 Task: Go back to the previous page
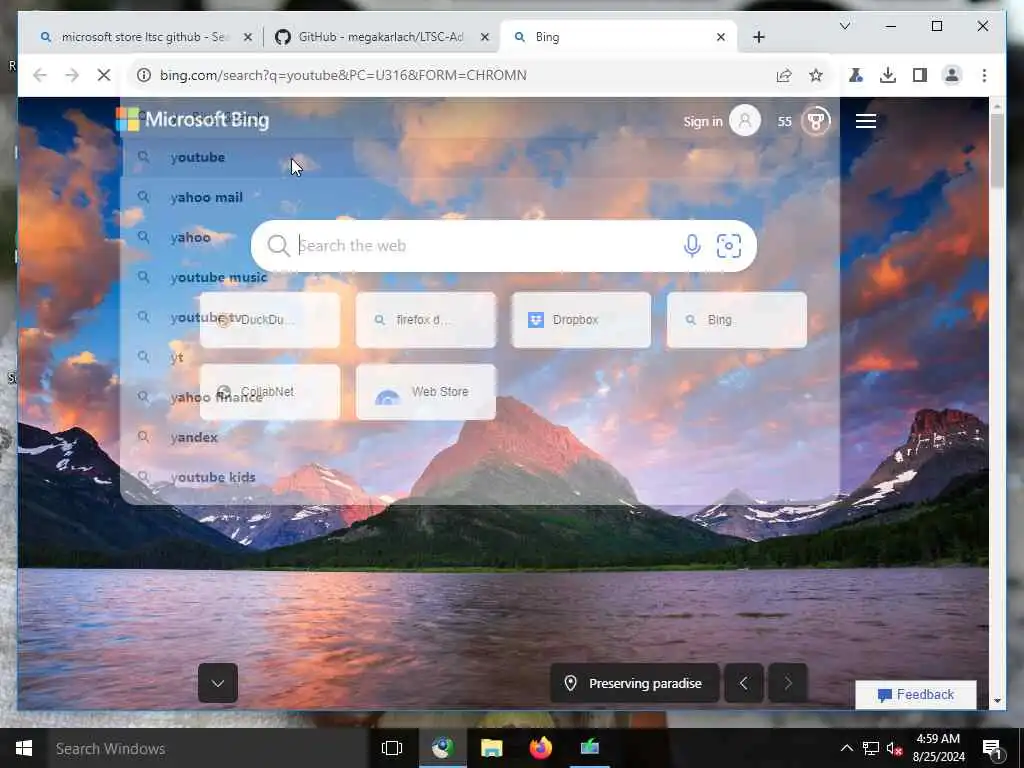[40, 75]
